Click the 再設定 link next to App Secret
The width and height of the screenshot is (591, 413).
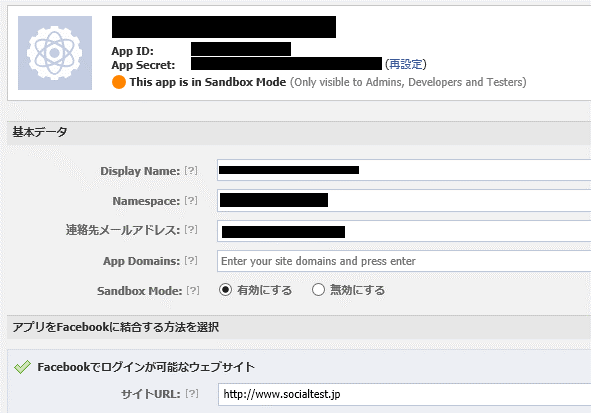point(406,64)
